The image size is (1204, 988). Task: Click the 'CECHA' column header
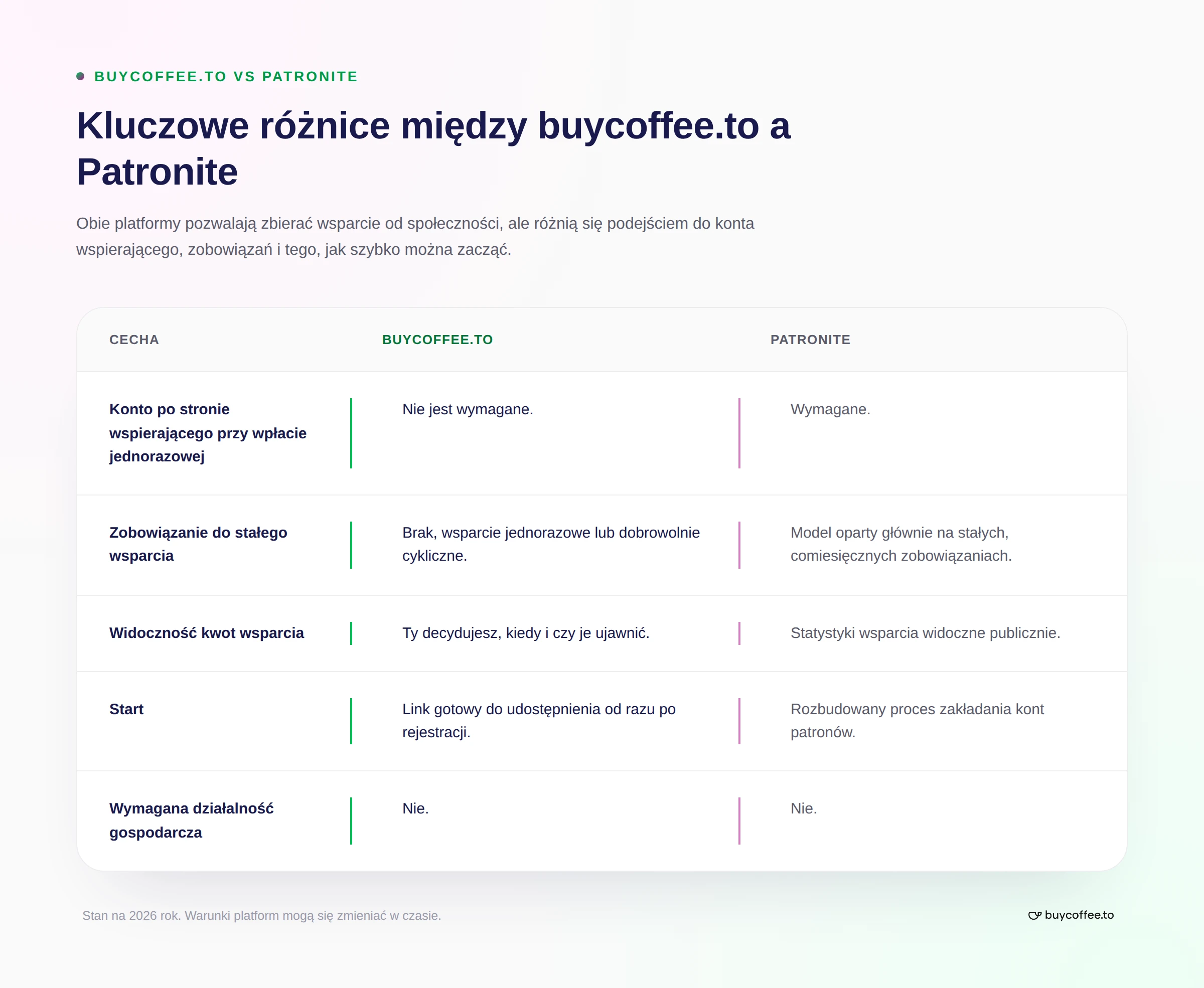pyautogui.click(x=134, y=340)
